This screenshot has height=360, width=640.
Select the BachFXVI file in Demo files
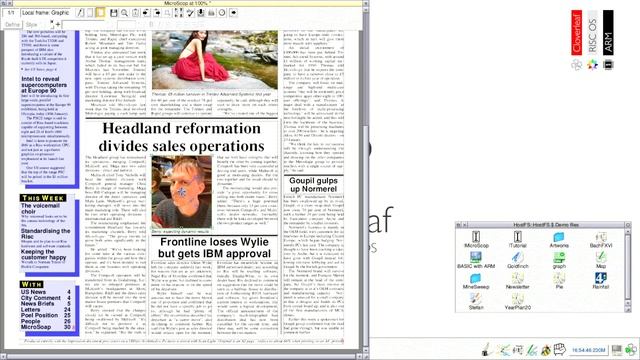600,240
